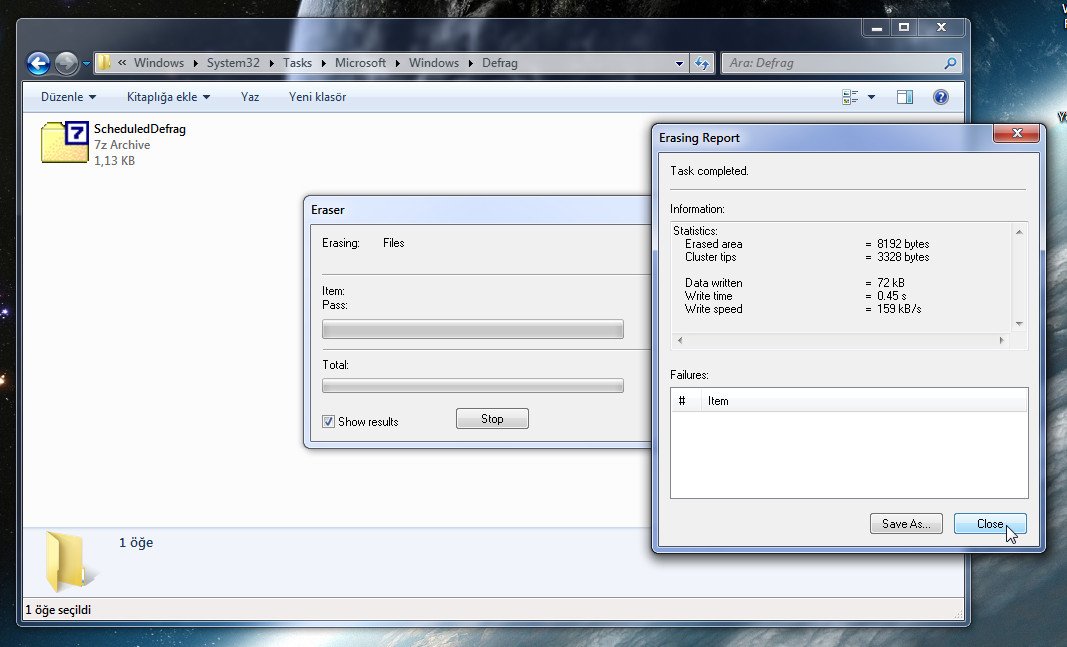
Task: Minimize the Explorer window
Action: pyautogui.click(x=876, y=28)
